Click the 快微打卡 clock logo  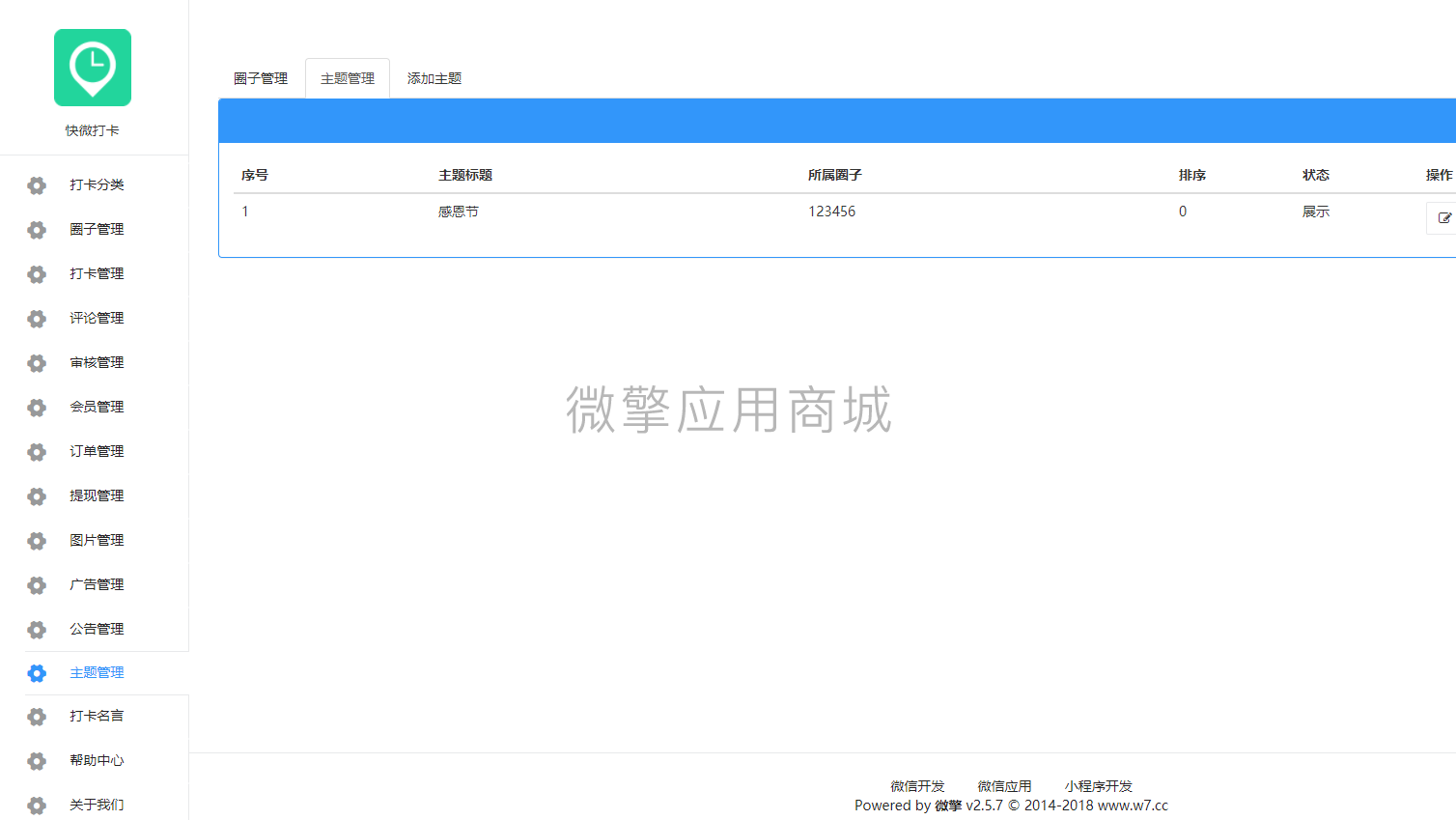(92, 67)
